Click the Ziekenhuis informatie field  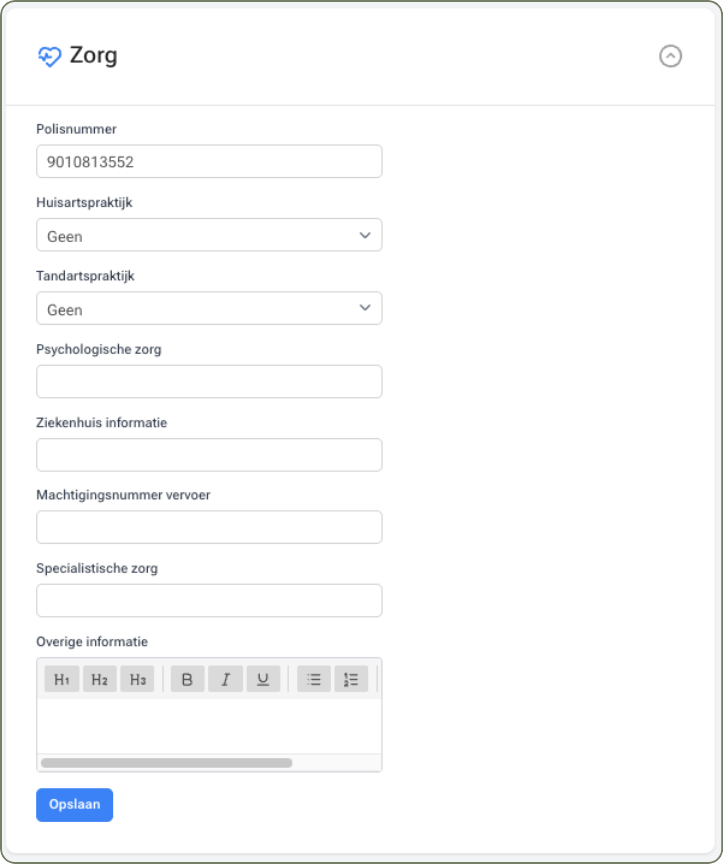[x=209, y=455]
